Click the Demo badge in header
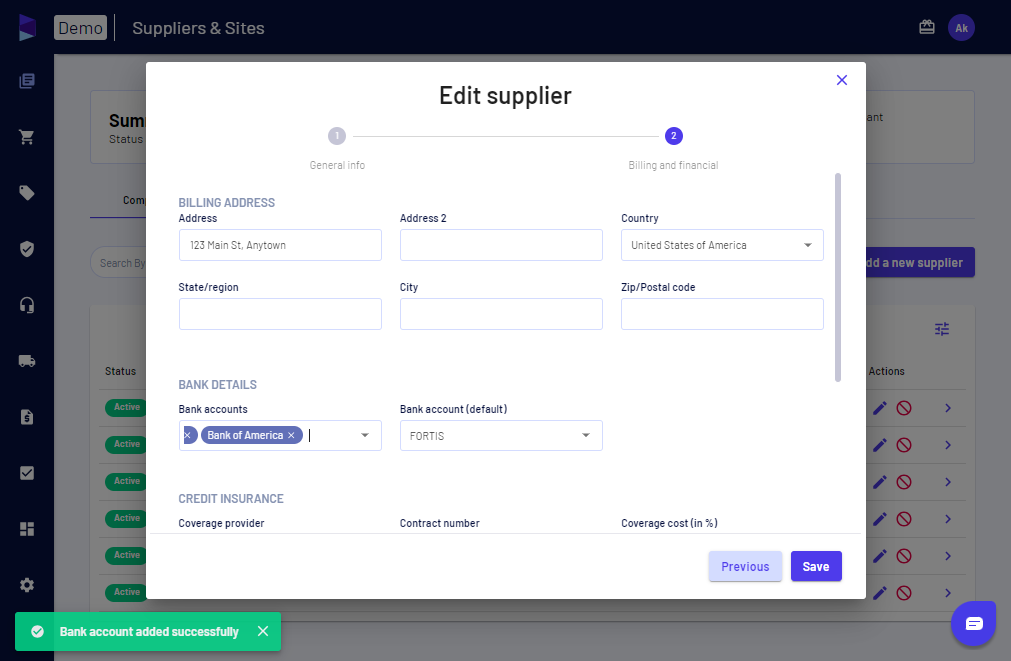Viewport: 1011px width, 661px height. tap(81, 28)
